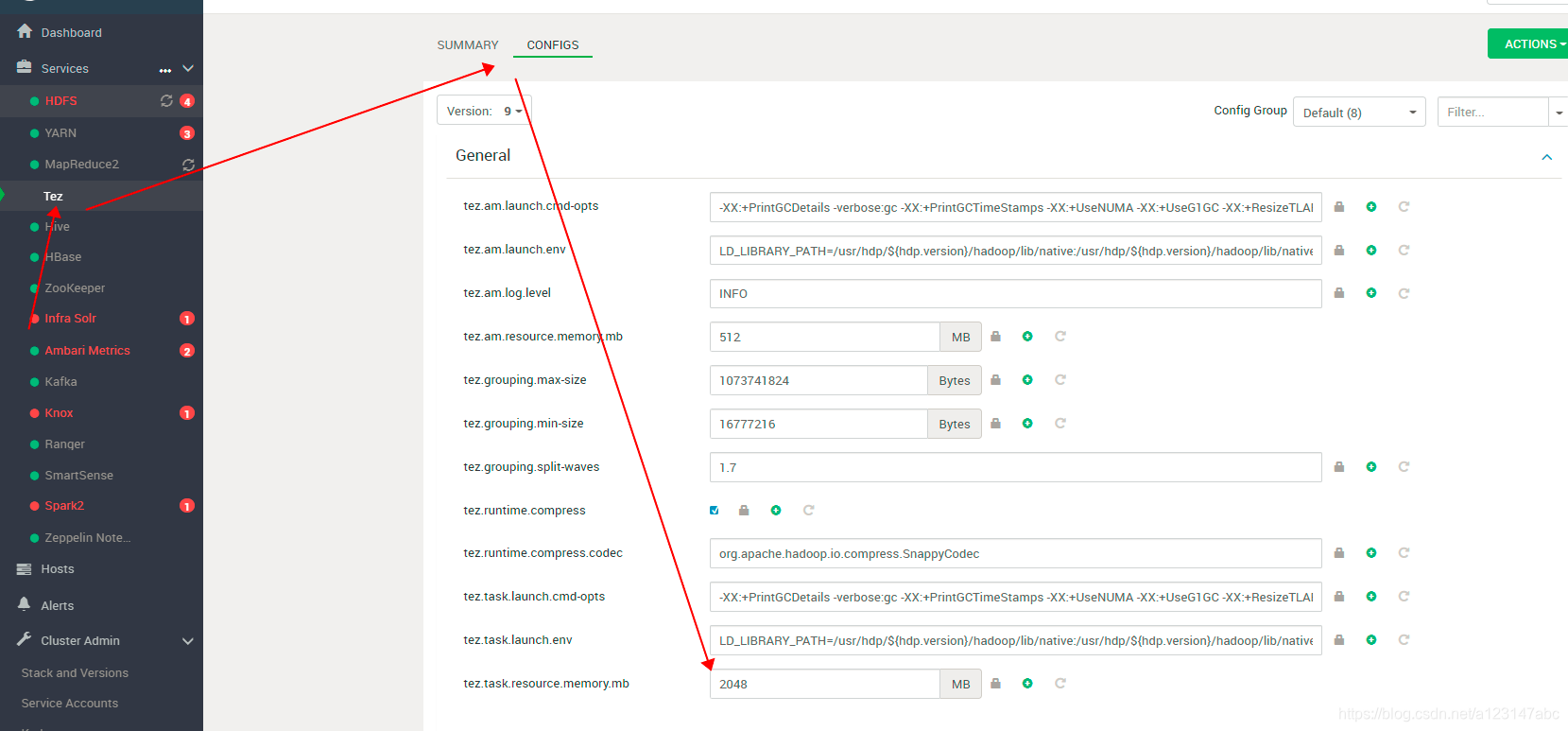Viewport: 1568px width, 731px height.
Task: Open HDFS alert badge showing 4
Action: [187, 101]
